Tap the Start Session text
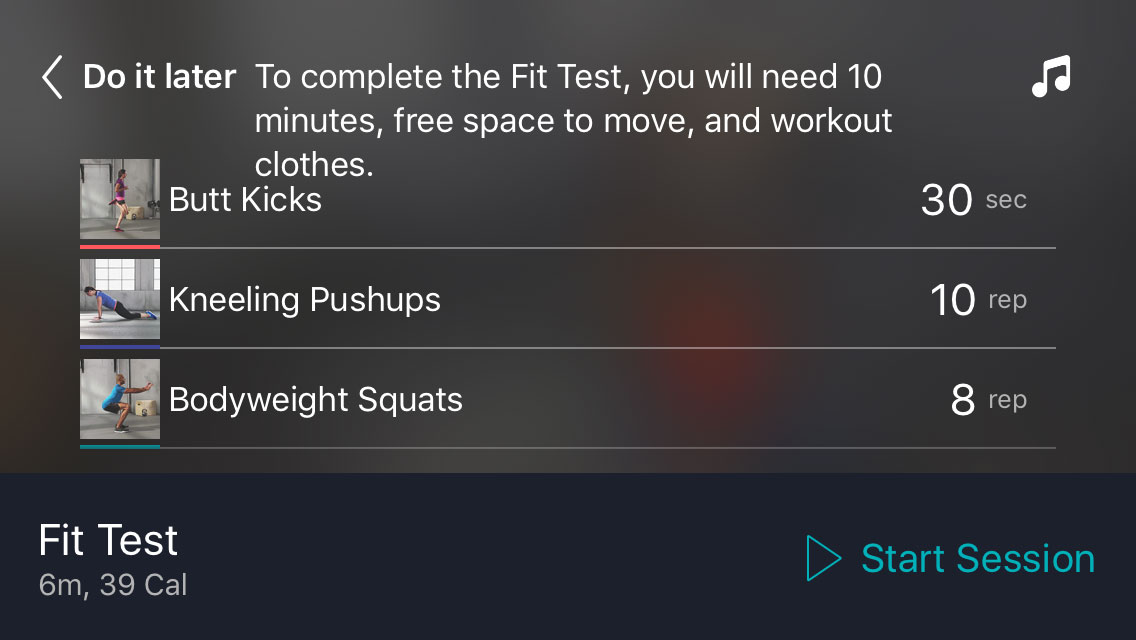 coord(977,559)
